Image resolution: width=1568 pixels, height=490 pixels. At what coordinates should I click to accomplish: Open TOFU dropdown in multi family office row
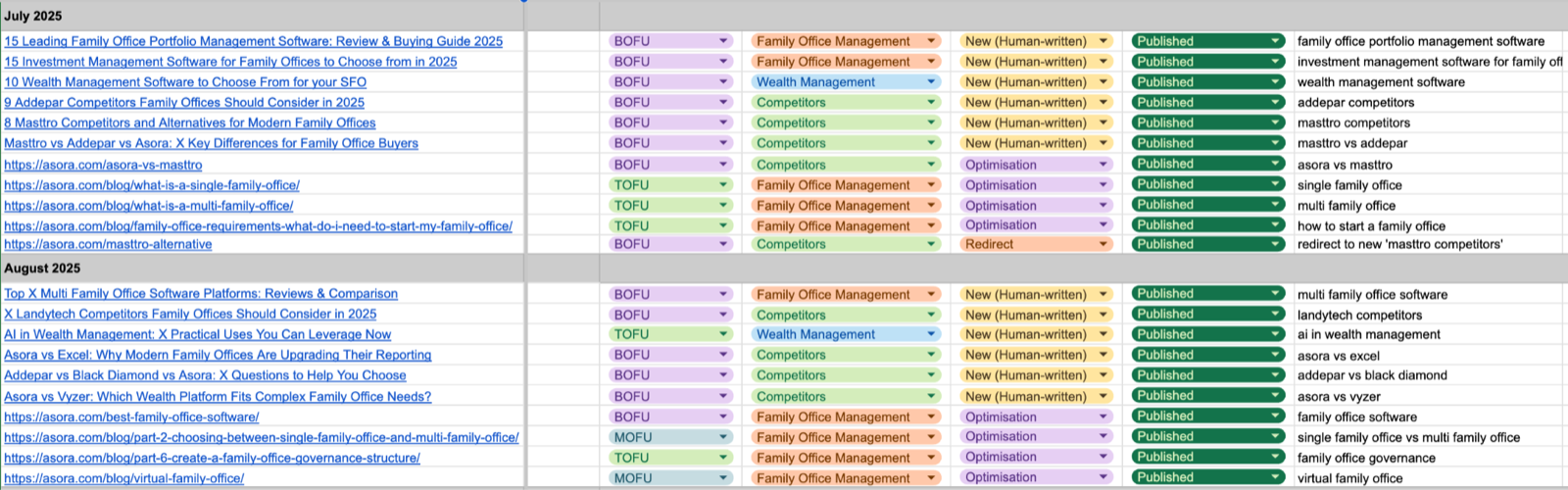670,206
